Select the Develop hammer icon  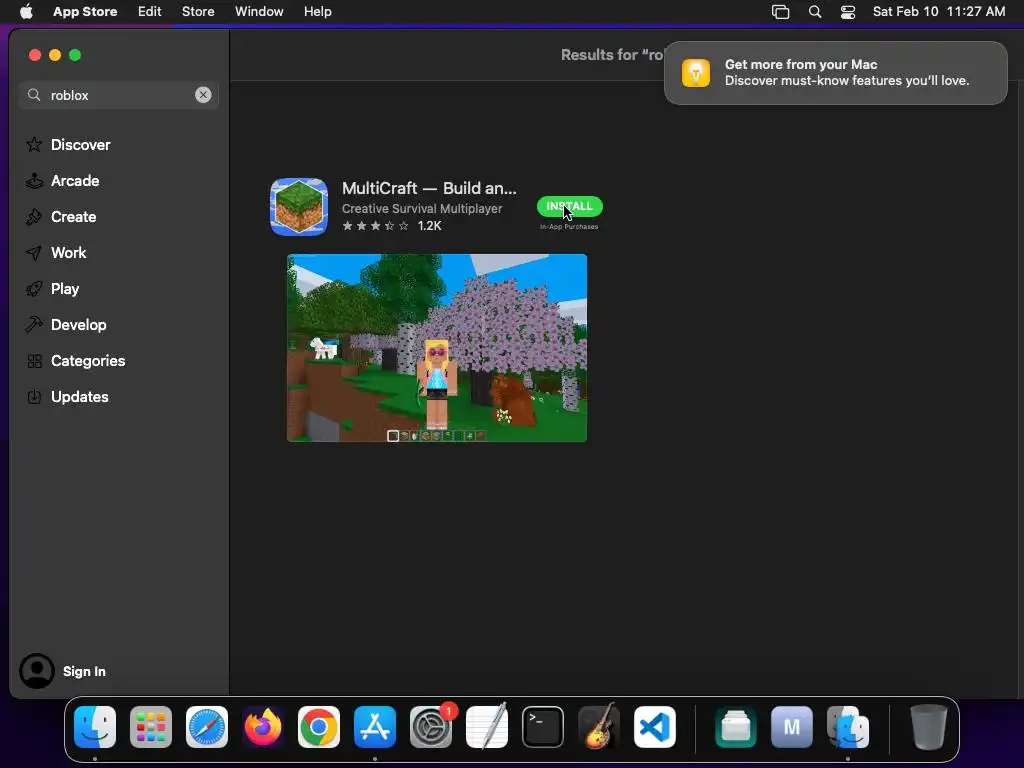(34, 325)
